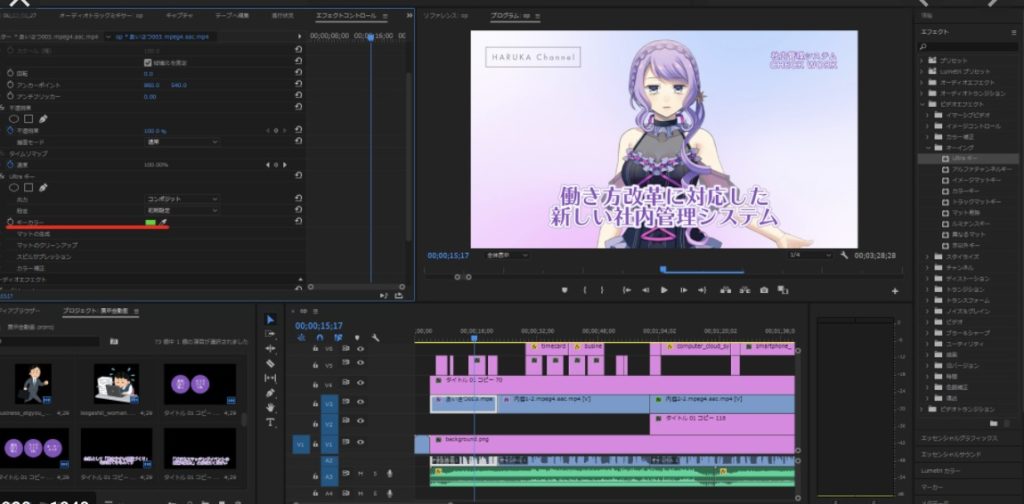Create ellipse mask under Ultra キー effect
1024x504 pixels.
[x=13, y=187]
